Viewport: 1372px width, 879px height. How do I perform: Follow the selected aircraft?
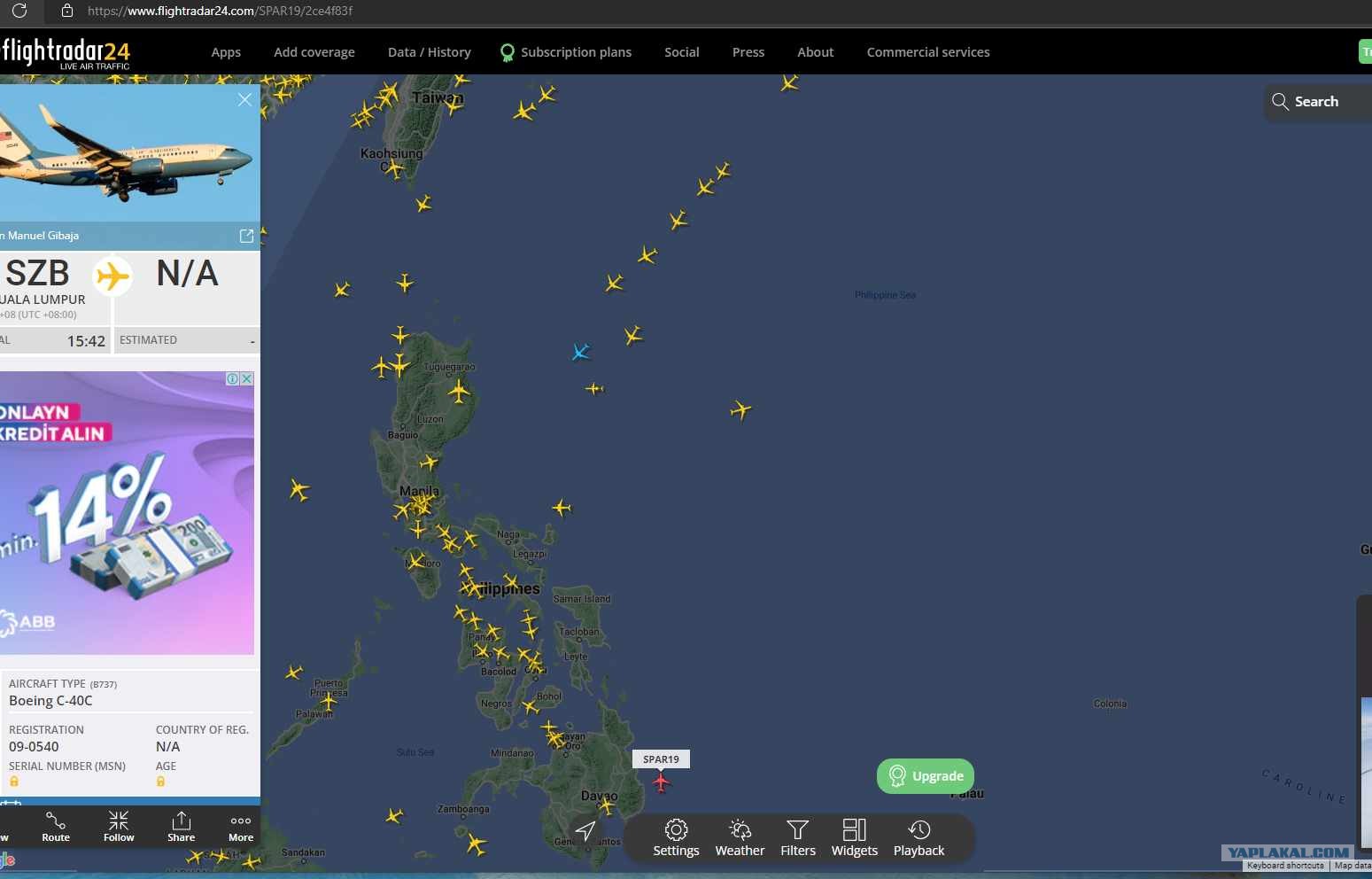(119, 827)
